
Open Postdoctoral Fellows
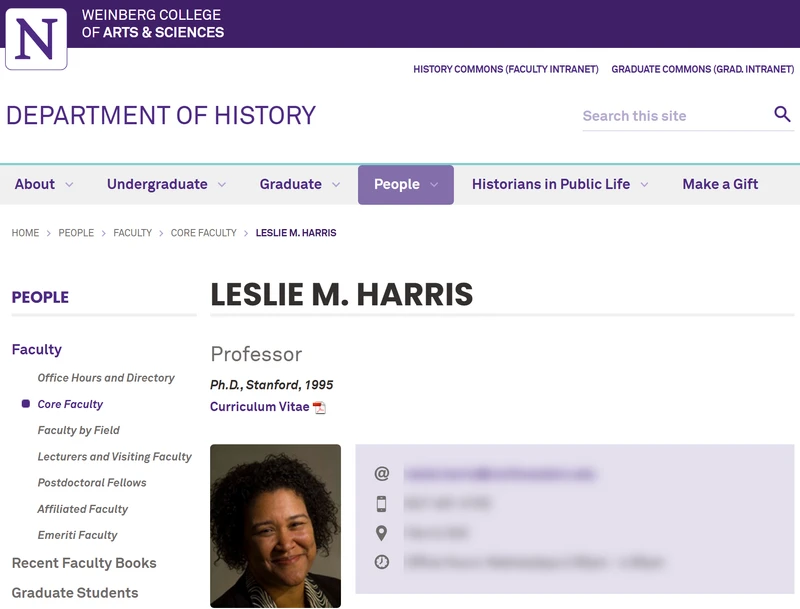coord(92,483)
